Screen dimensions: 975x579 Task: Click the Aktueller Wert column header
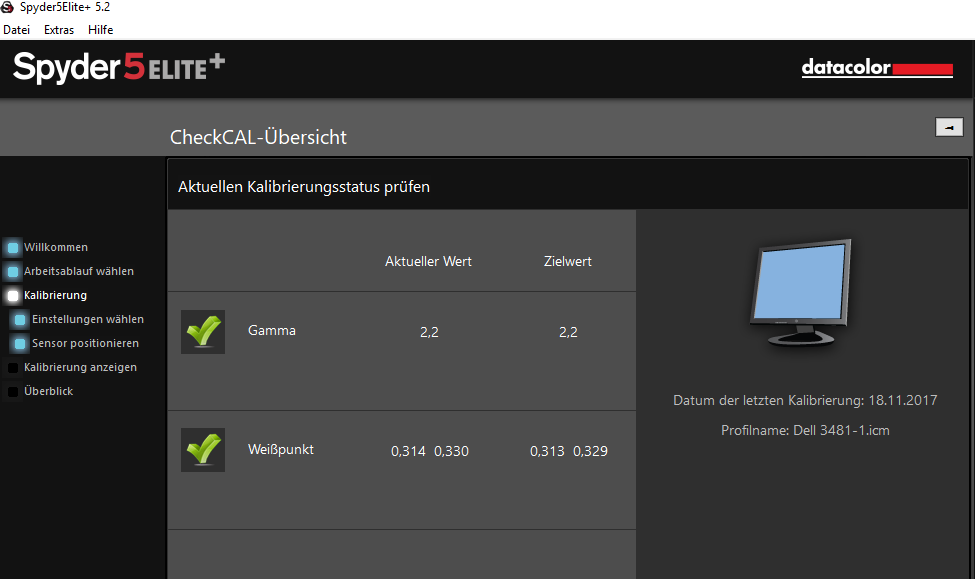[428, 261]
